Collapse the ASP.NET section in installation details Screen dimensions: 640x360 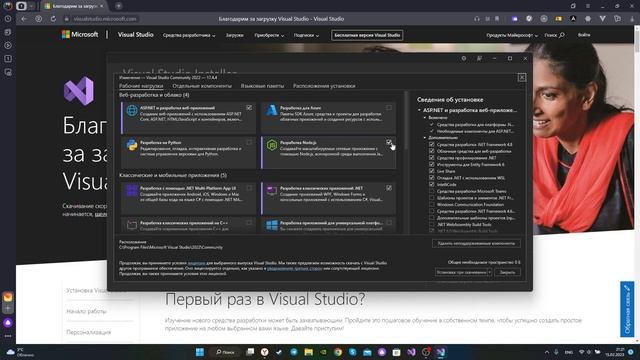coord(419,110)
